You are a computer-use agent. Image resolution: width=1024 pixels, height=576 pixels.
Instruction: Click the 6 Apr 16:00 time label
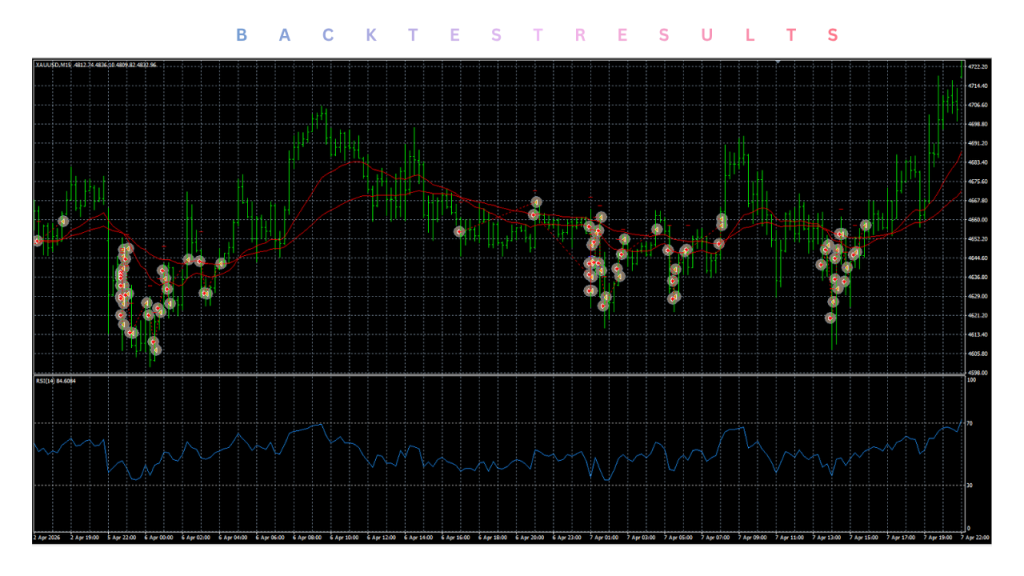(456, 537)
